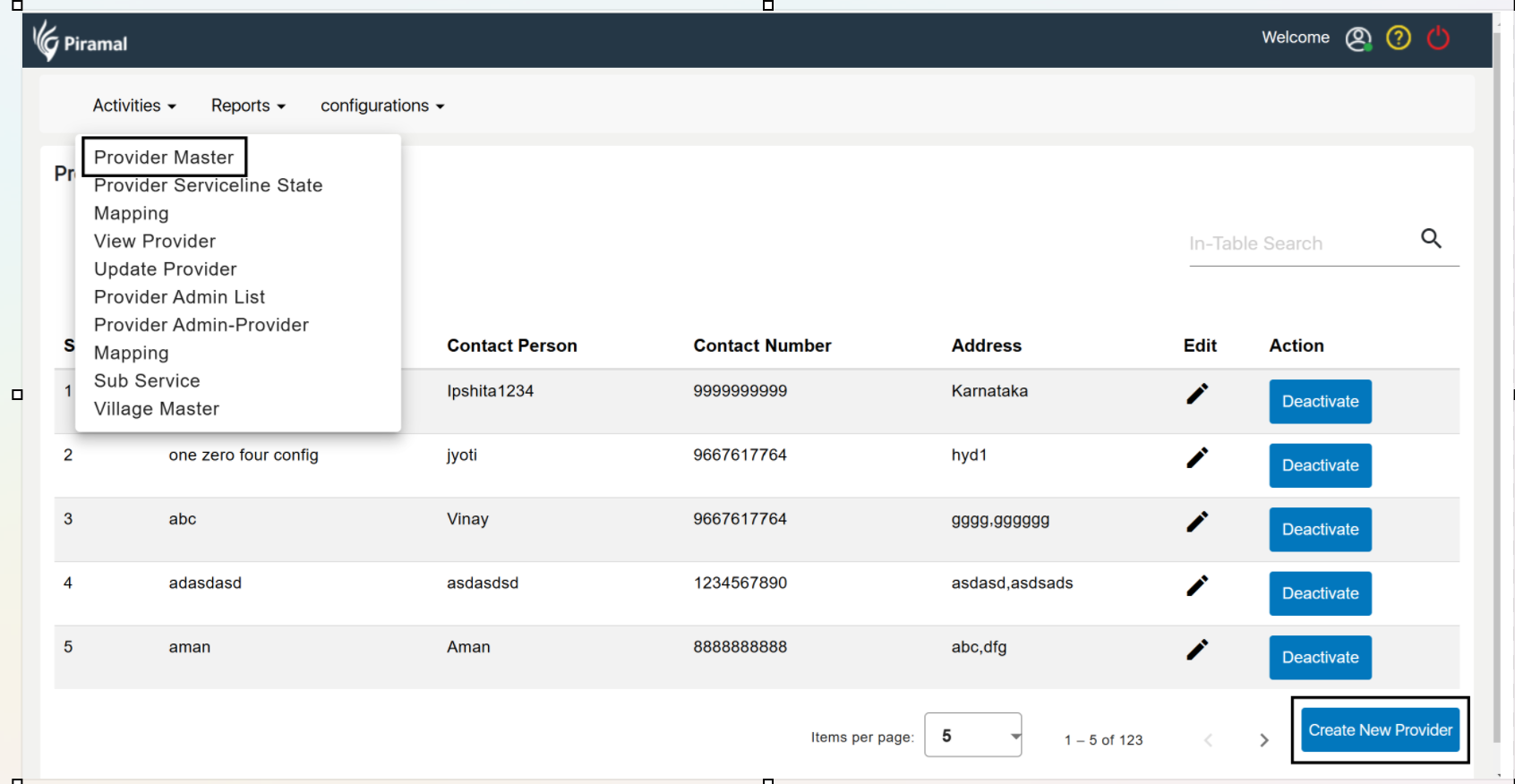Click contact person Ipshita1234

490,391
